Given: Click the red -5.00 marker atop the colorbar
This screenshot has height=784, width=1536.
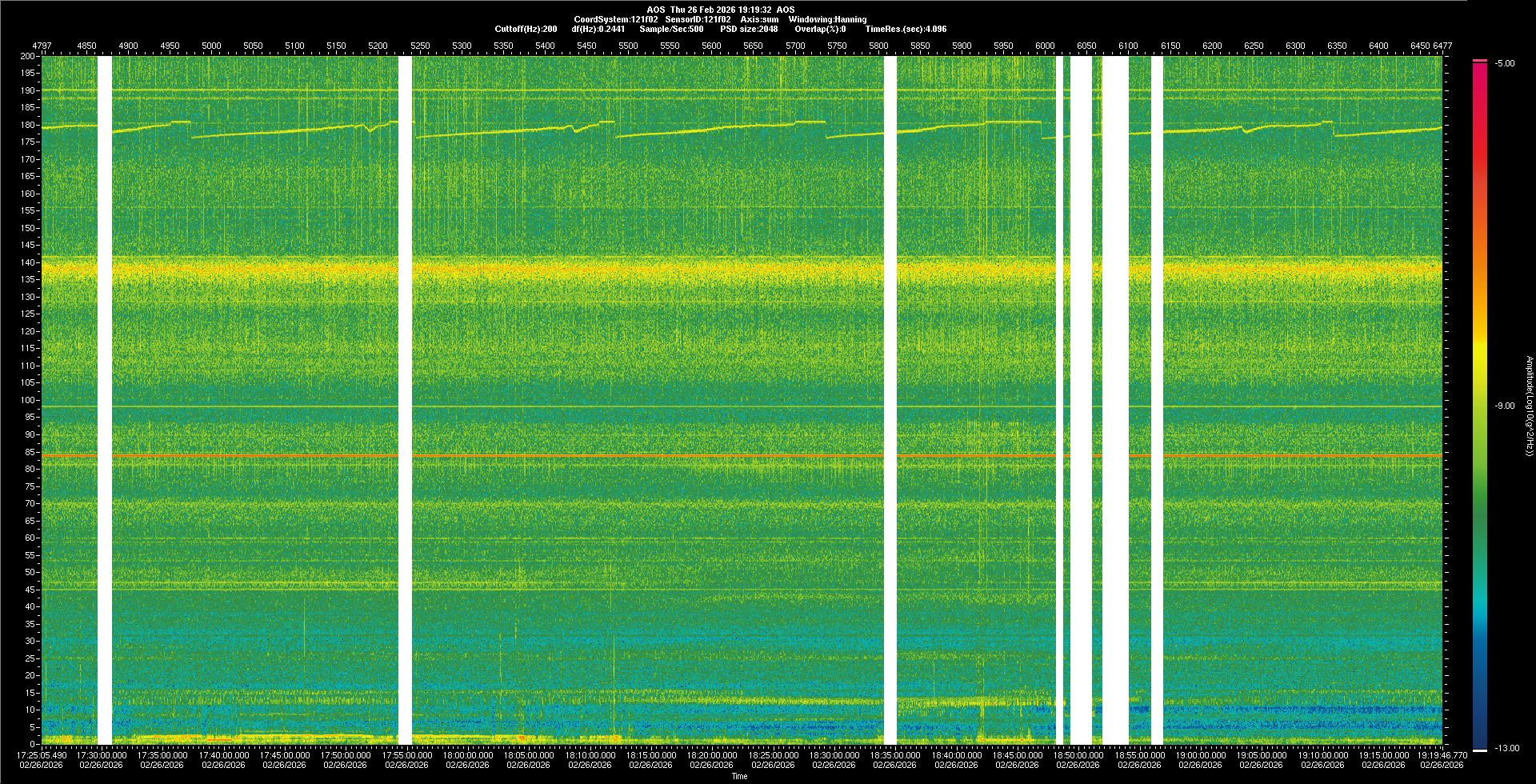Looking at the screenshot, I should [1480, 61].
